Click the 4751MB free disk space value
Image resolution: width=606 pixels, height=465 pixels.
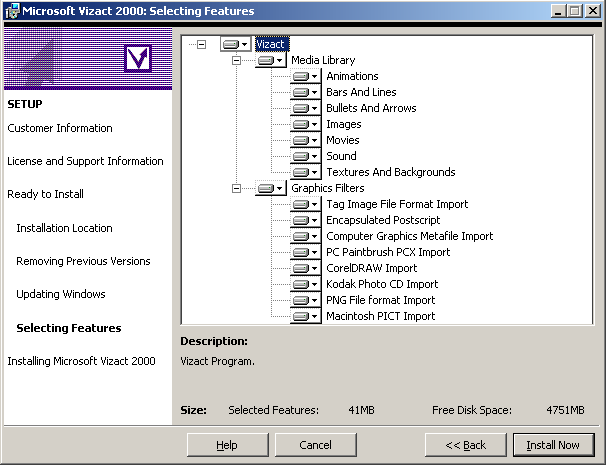coord(565,410)
